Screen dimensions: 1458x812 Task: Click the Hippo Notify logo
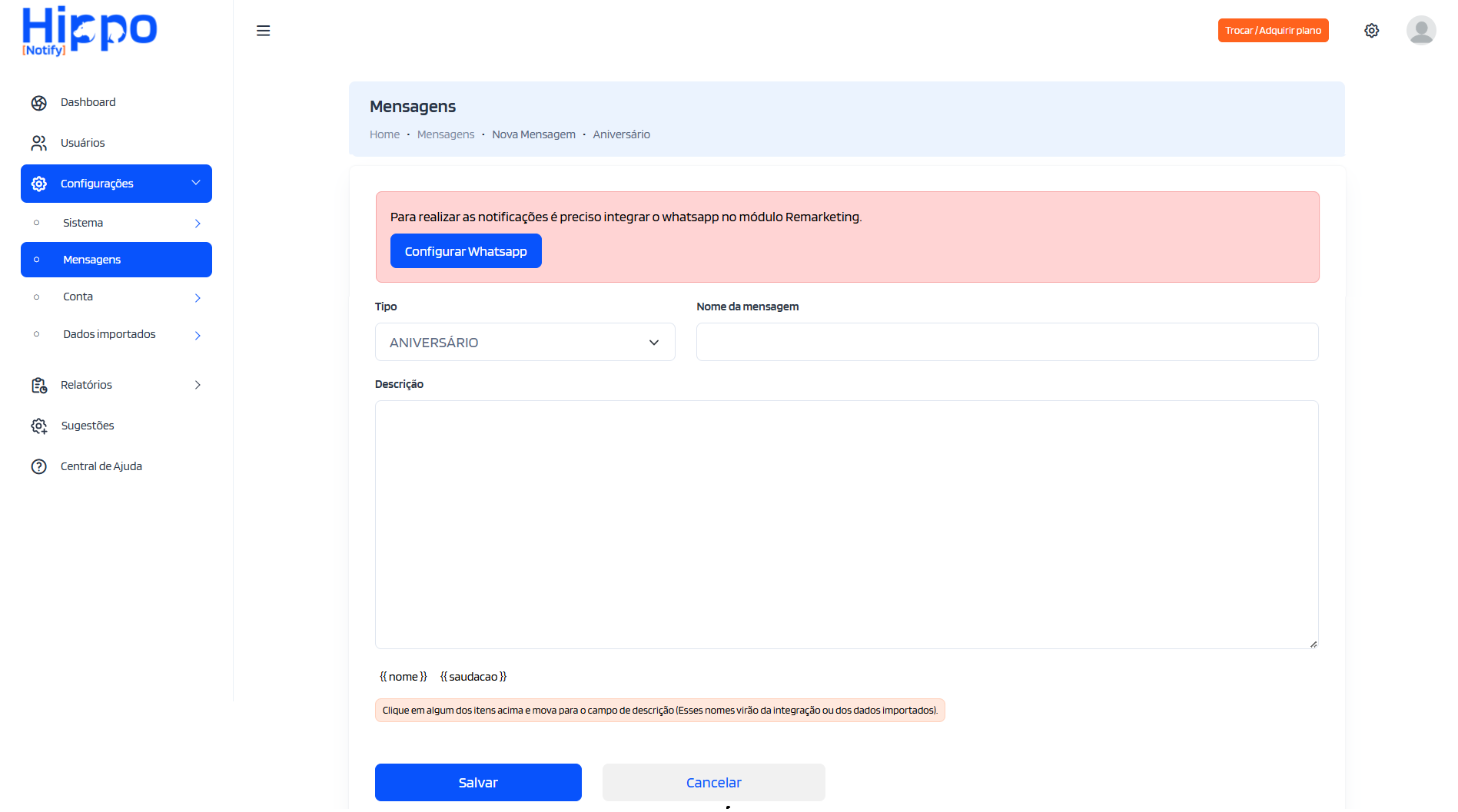click(89, 31)
